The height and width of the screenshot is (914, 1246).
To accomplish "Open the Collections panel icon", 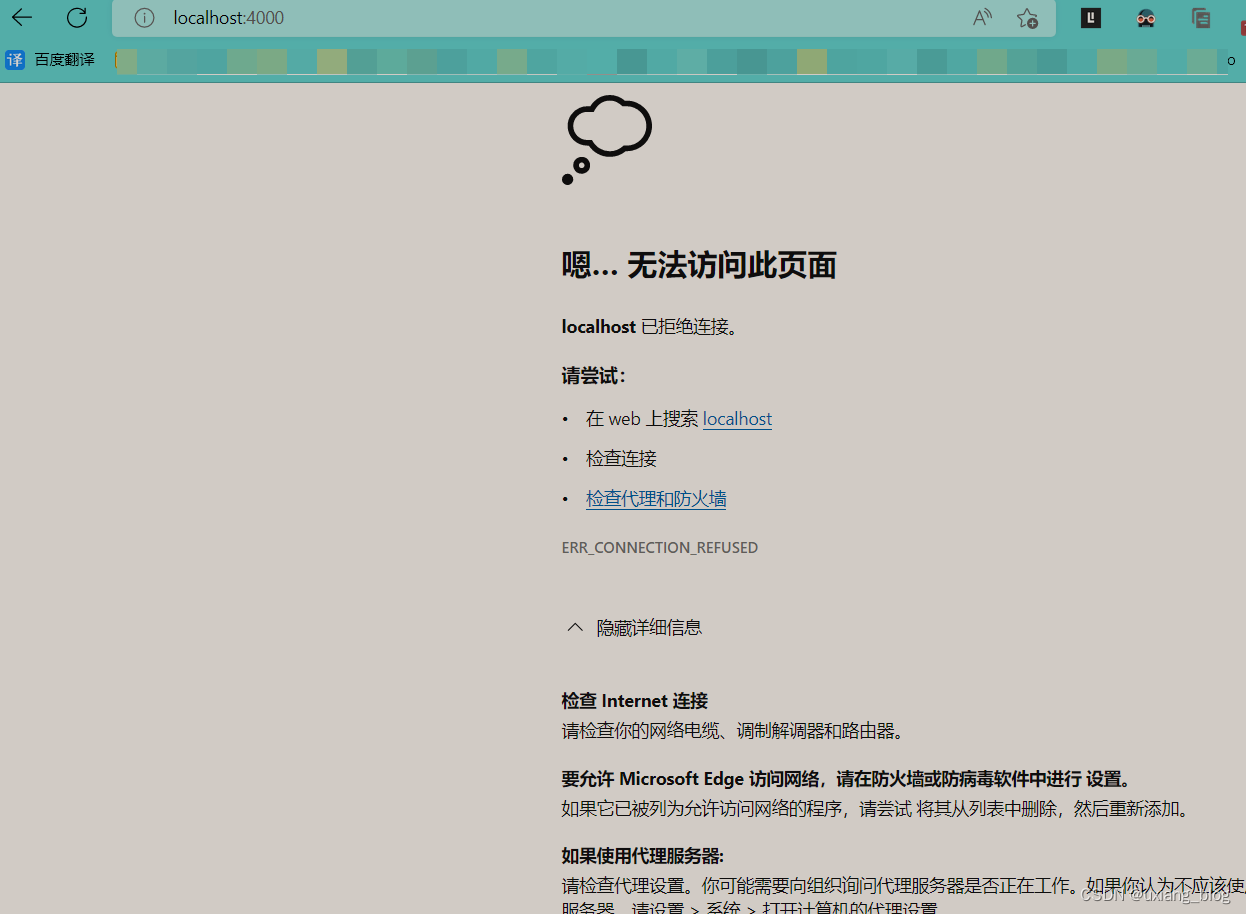I will click(x=1200, y=18).
